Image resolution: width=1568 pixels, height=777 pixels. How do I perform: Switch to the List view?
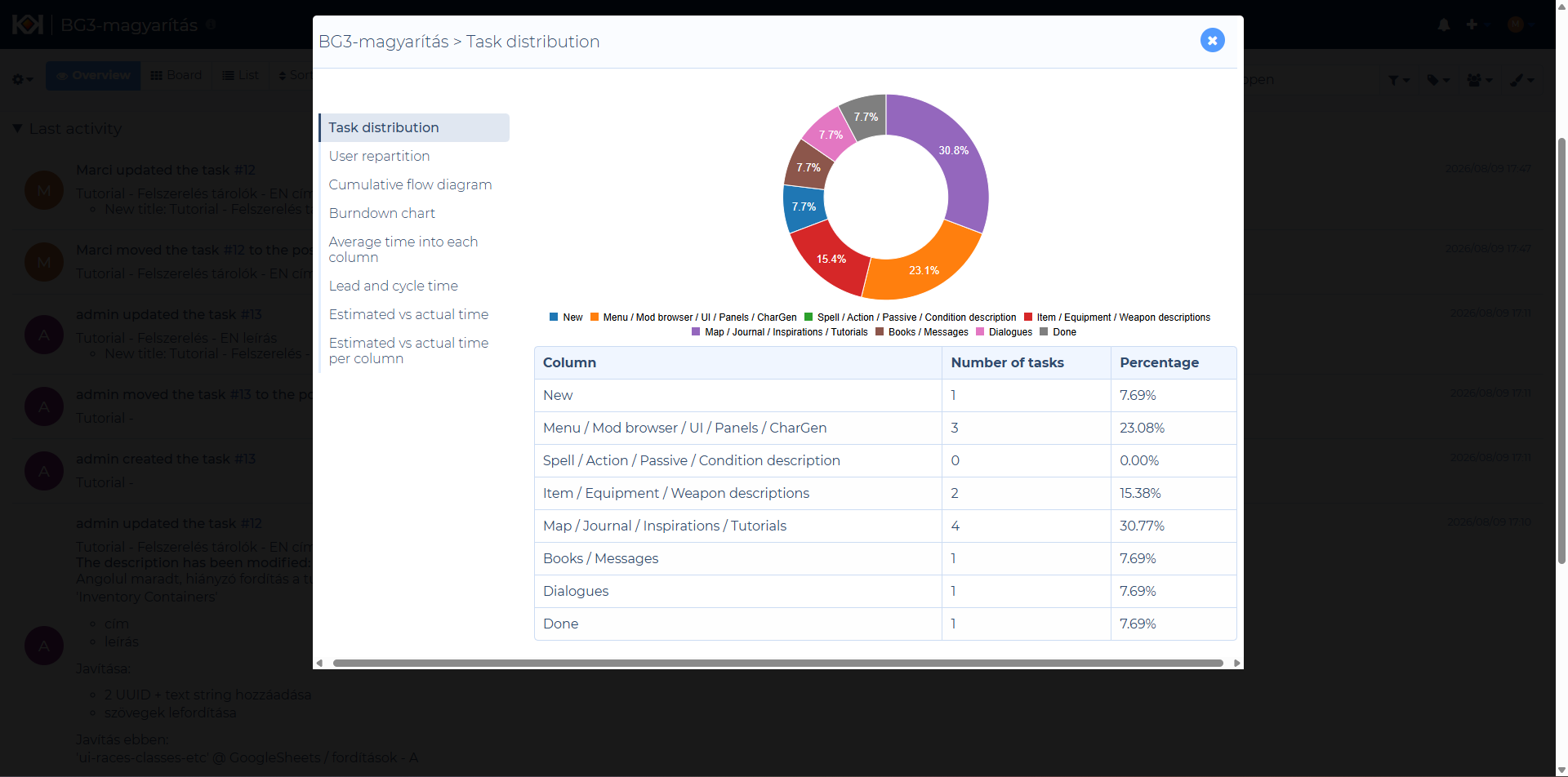pyautogui.click(x=241, y=75)
